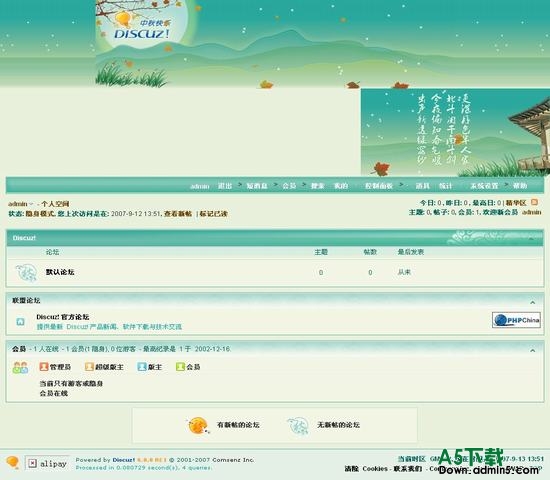Click the 当前只有游客或隐身 text
Image resolution: width=550 pixels, height=480 pixels.
point(71,384)
